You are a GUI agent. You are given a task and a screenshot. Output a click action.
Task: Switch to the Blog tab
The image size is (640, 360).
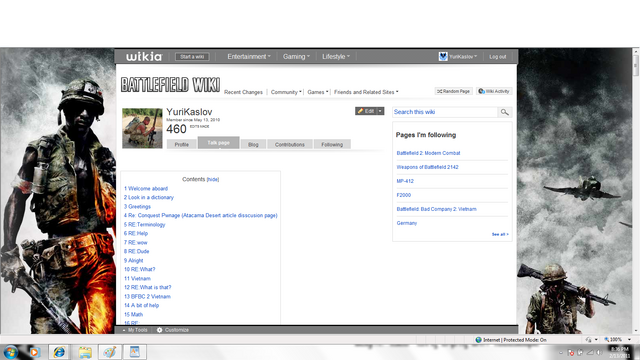(x=253, y=144)
